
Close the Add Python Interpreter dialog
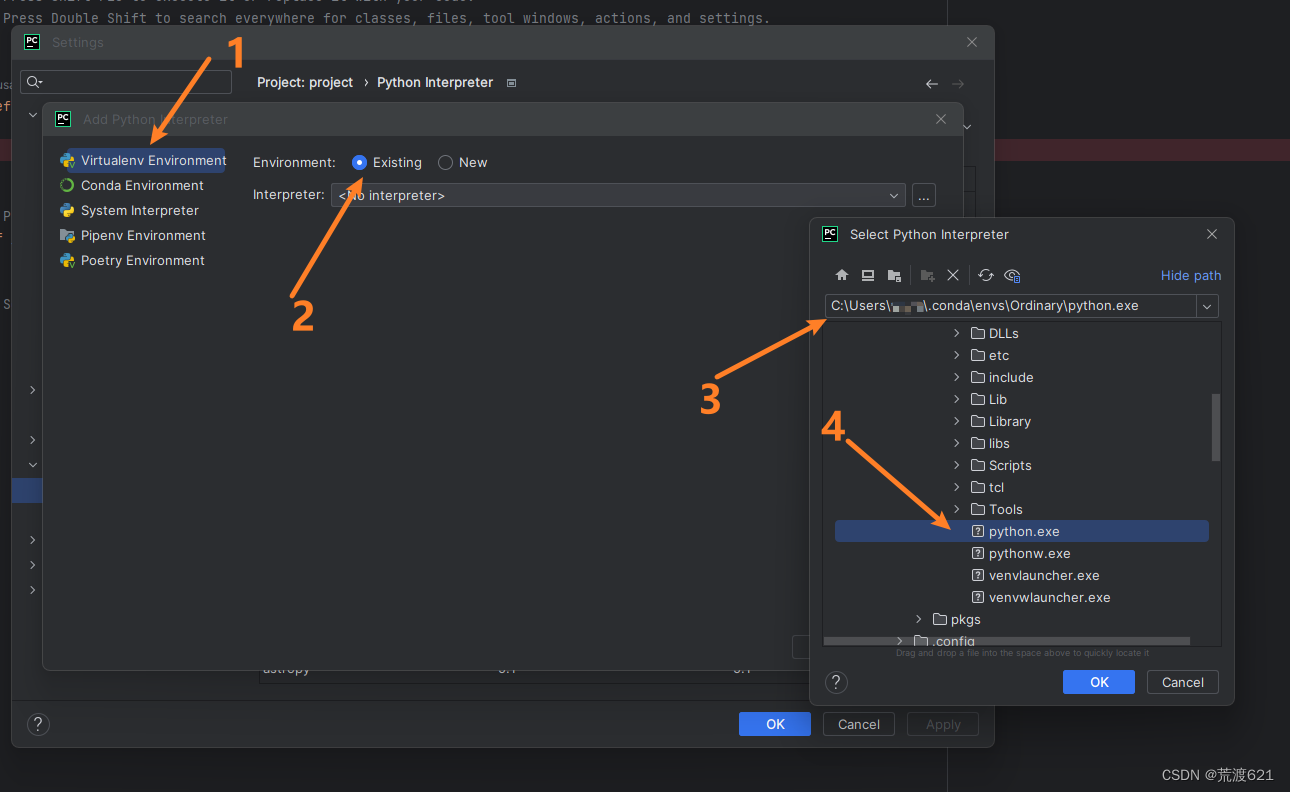940,119
